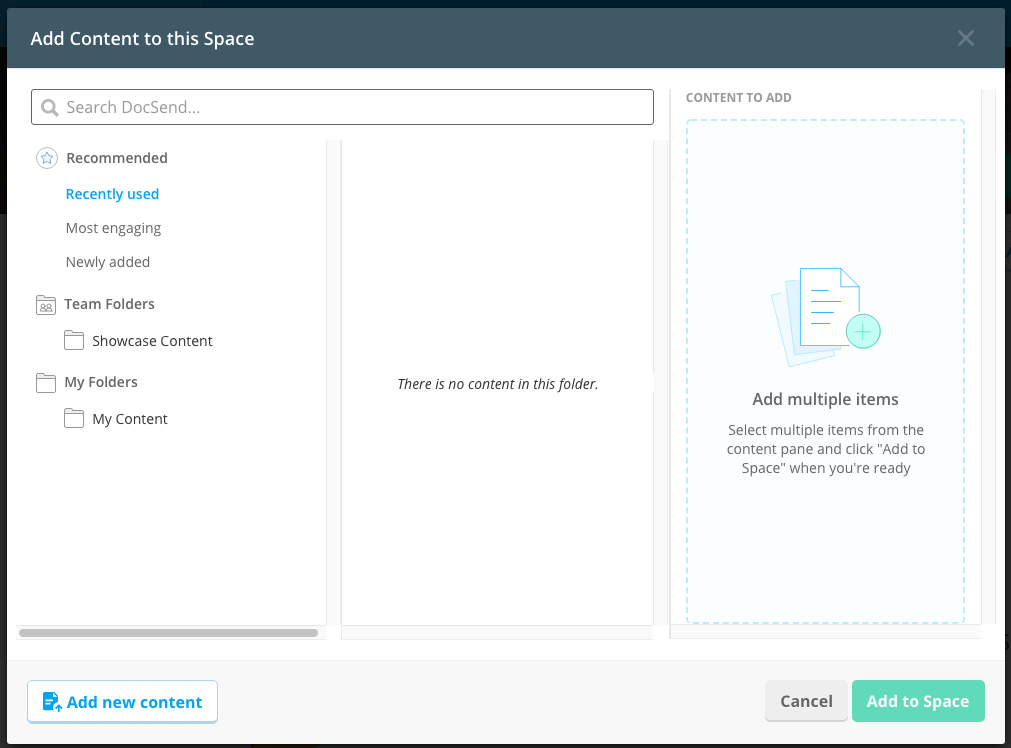Click the Cancel button

[x=806, y=701]
